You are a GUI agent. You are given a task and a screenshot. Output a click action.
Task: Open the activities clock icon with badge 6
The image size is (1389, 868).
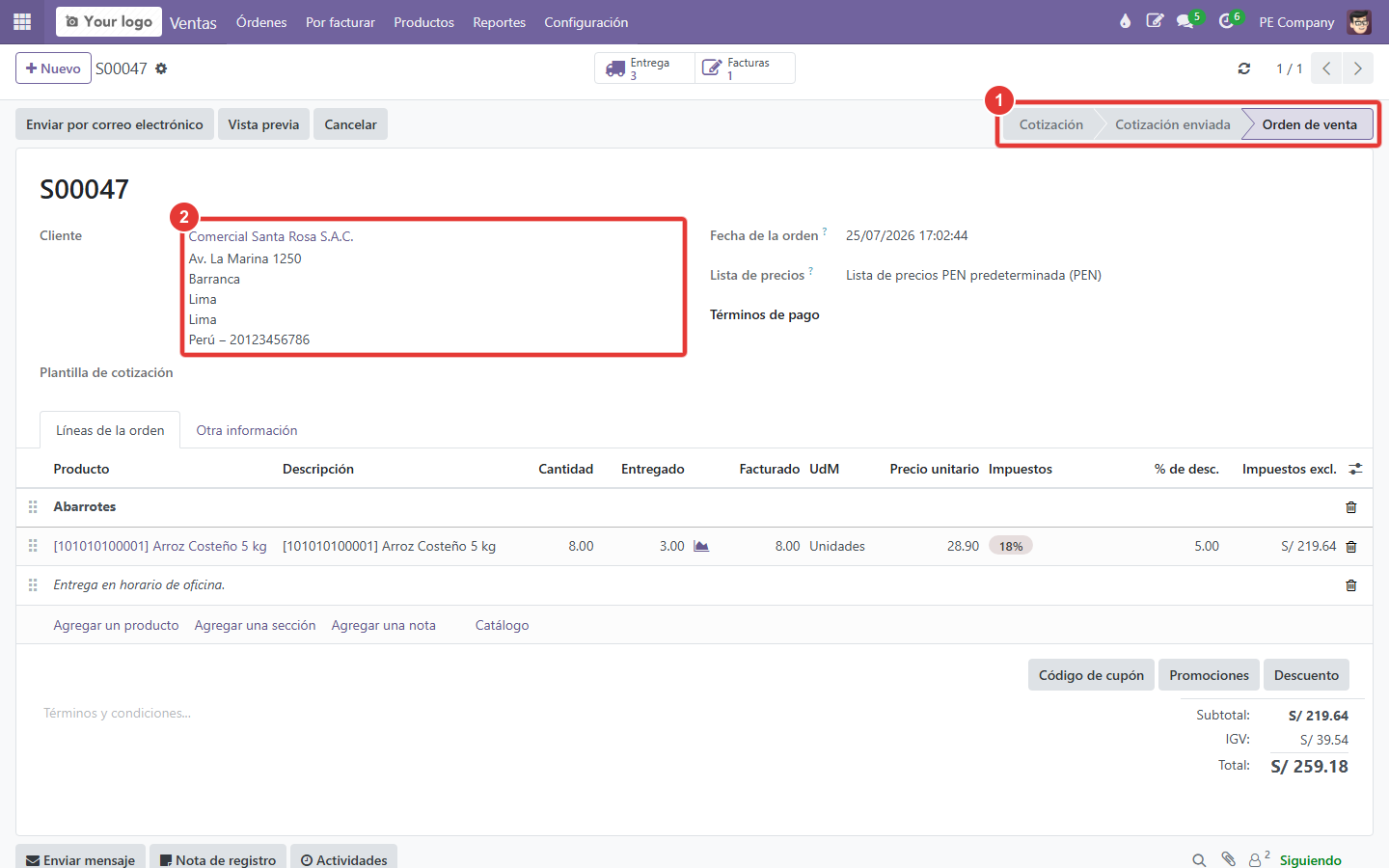[x=1226, y=21]
